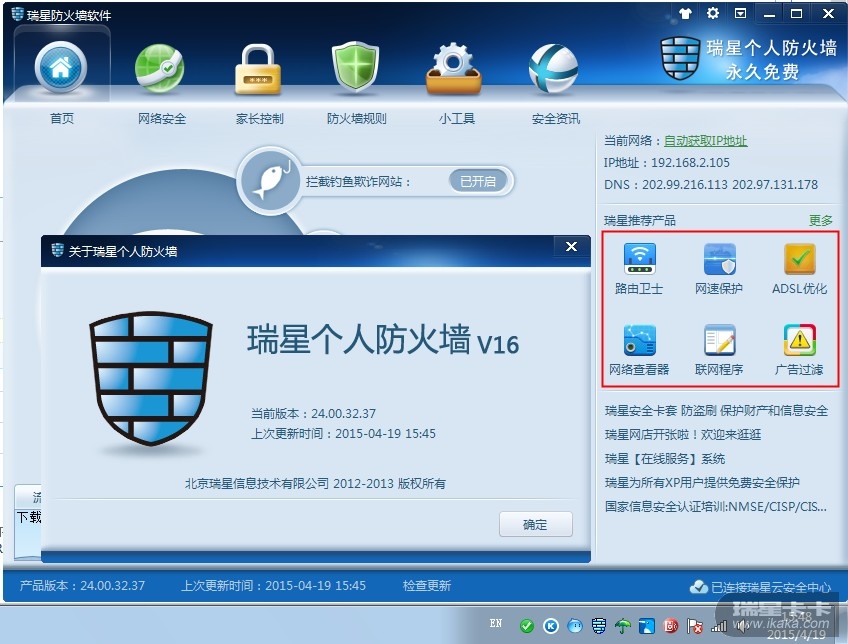Screen dimensions: 848x644
Task: Open 更多 recommended products link
Action: [x=820, y=221]
